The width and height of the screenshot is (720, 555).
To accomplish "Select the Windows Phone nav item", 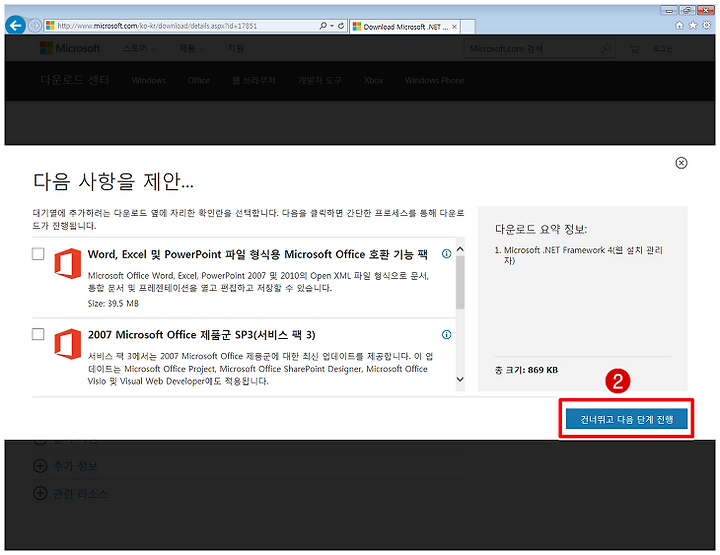I will coord(434,80).
